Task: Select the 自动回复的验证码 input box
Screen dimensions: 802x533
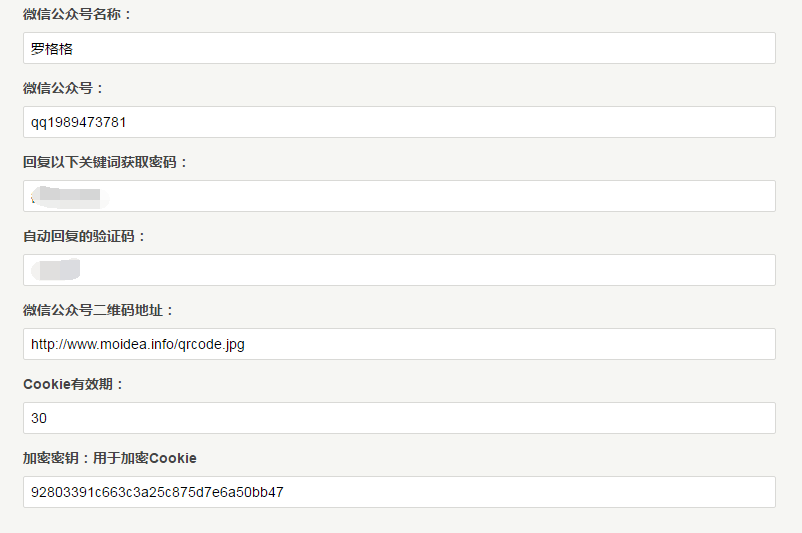Action: coord(399,270)
